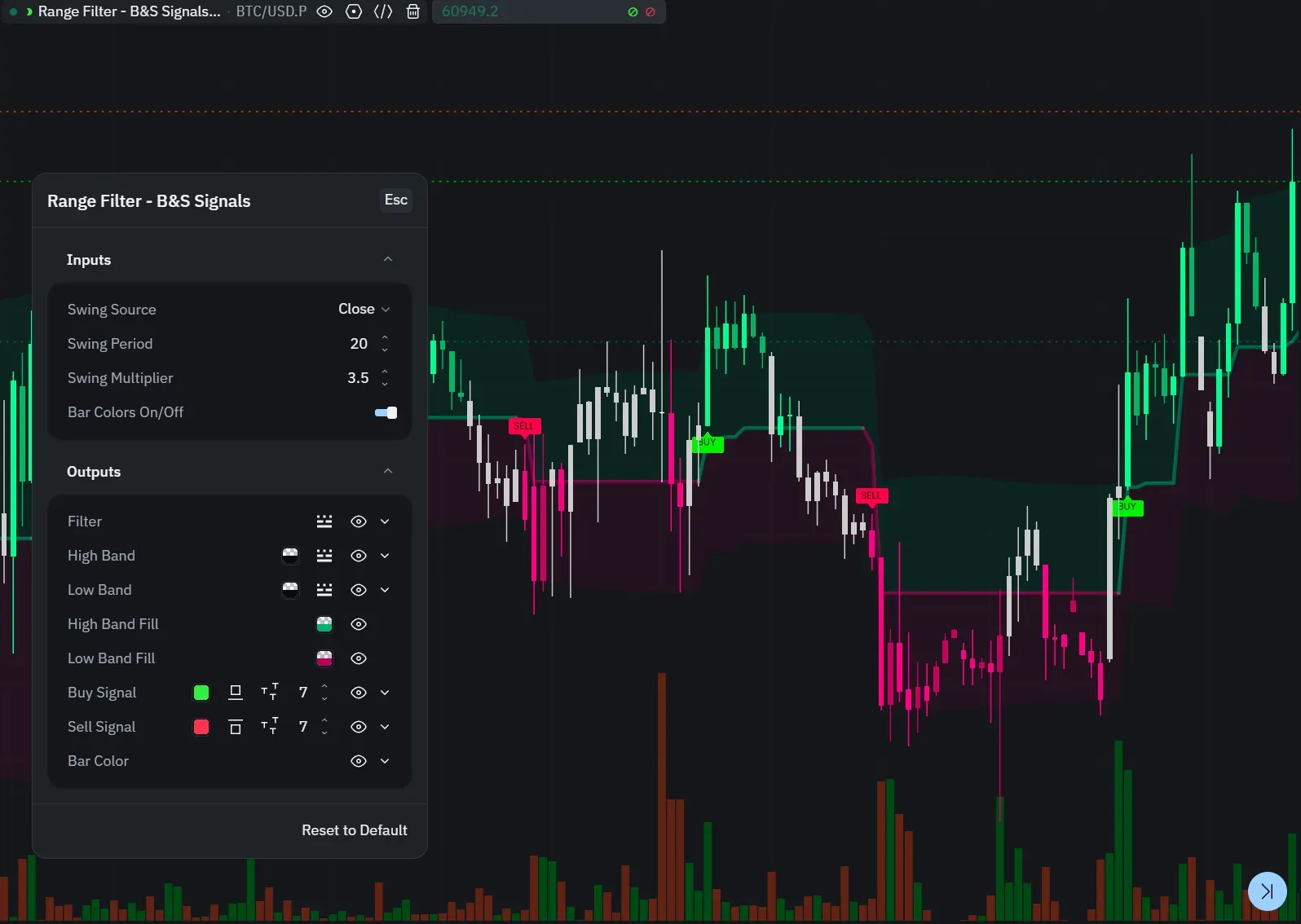Open Buy Signal green color swatch

click(201, 693)
